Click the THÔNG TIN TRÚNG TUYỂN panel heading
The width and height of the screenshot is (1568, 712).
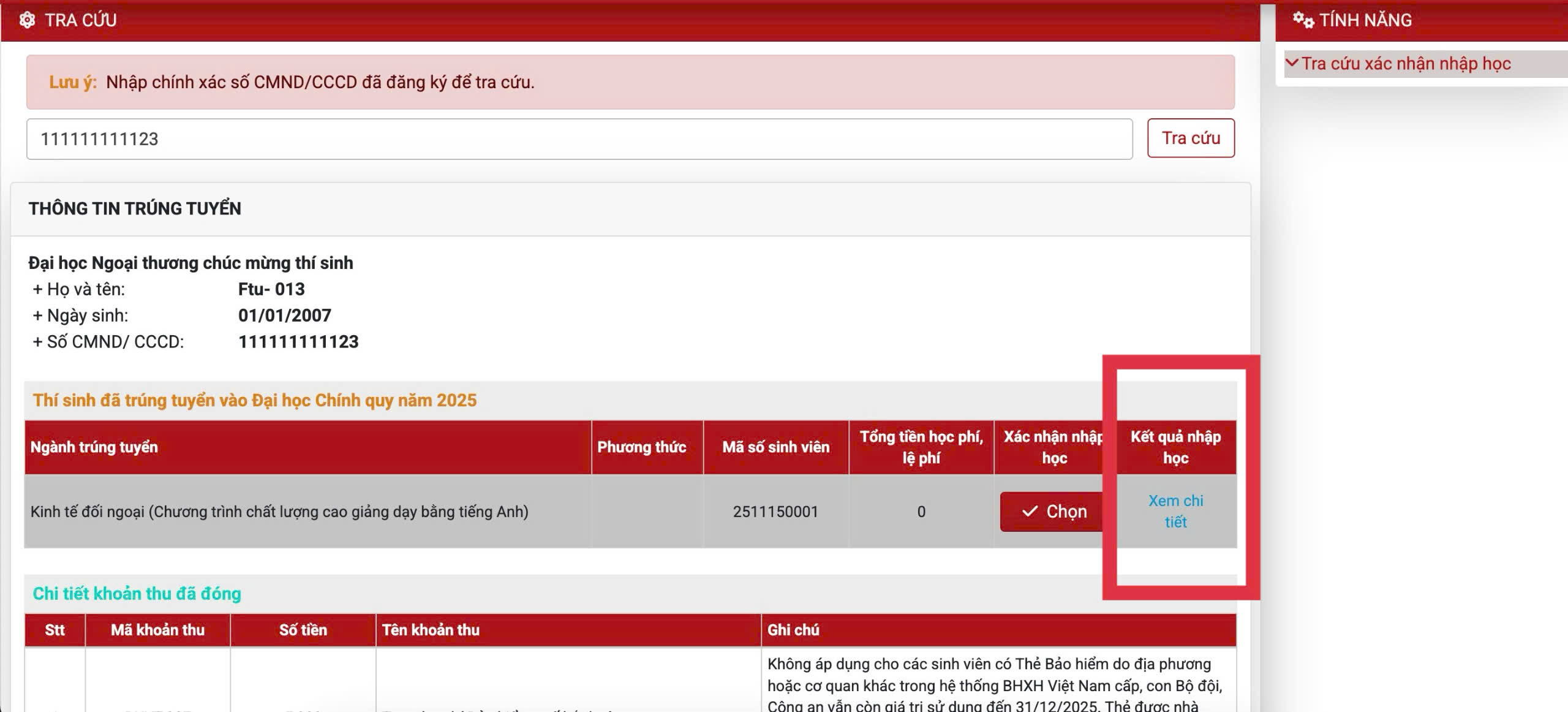pos(135,208)
